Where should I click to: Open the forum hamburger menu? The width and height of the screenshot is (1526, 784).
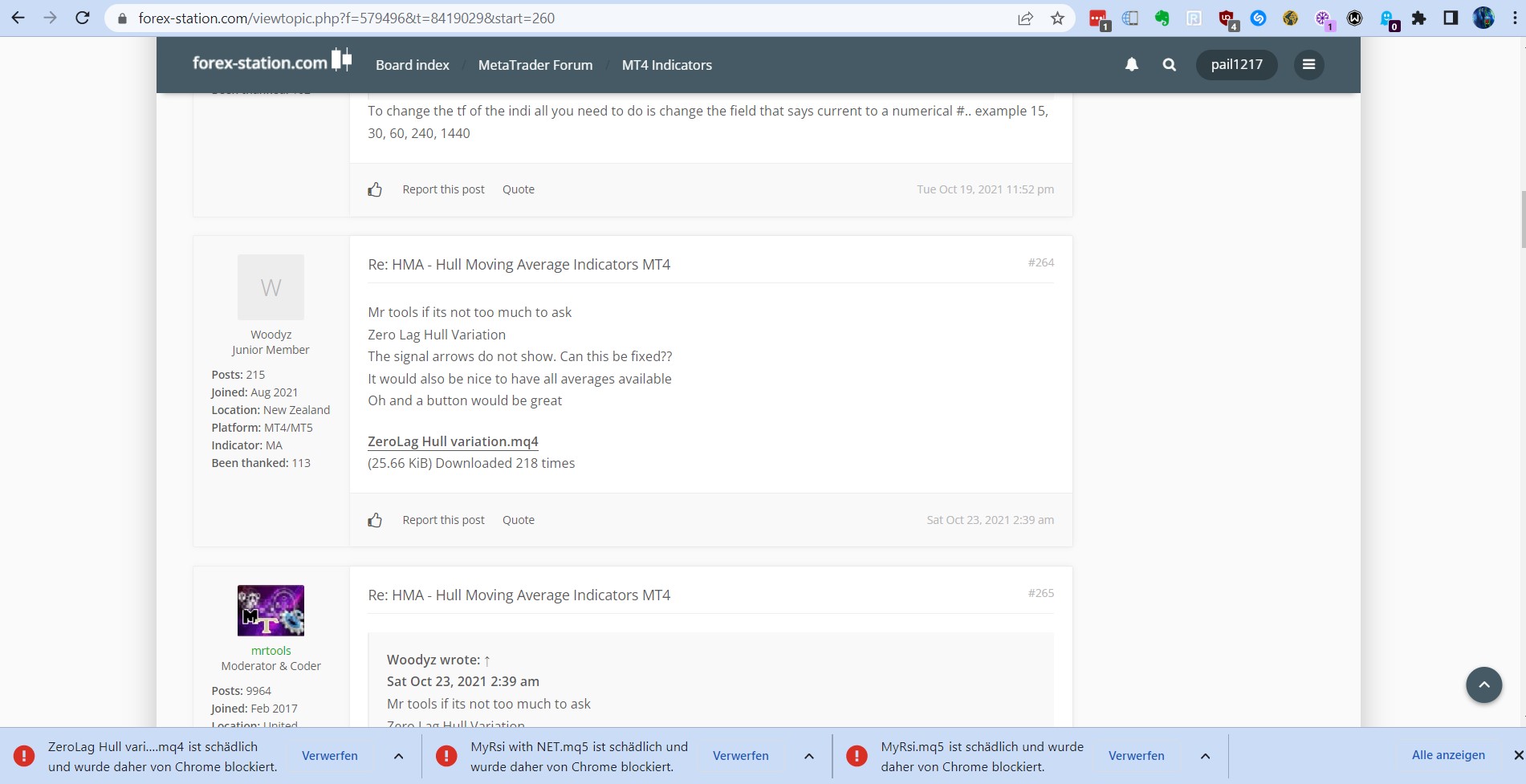1308,64
